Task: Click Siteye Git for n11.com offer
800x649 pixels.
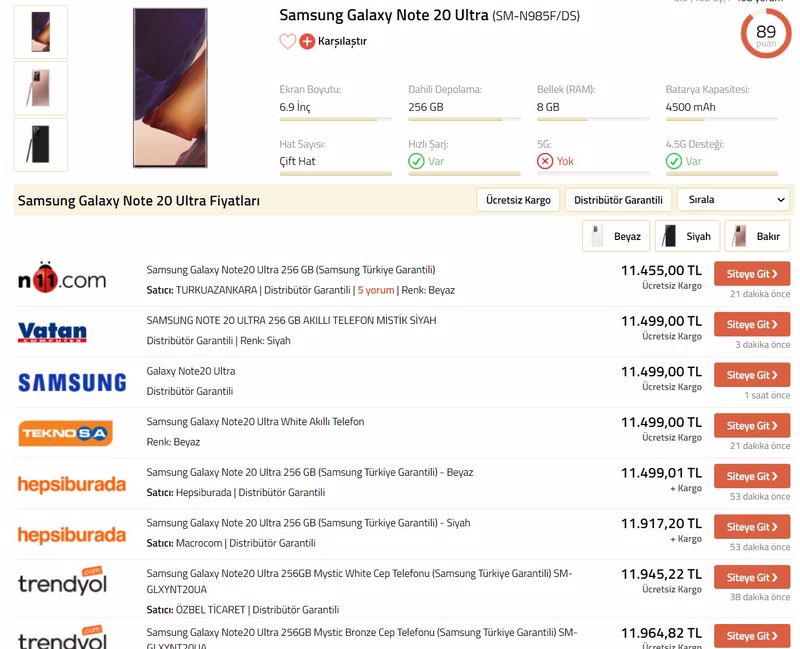Action: [x=752, y=274]
